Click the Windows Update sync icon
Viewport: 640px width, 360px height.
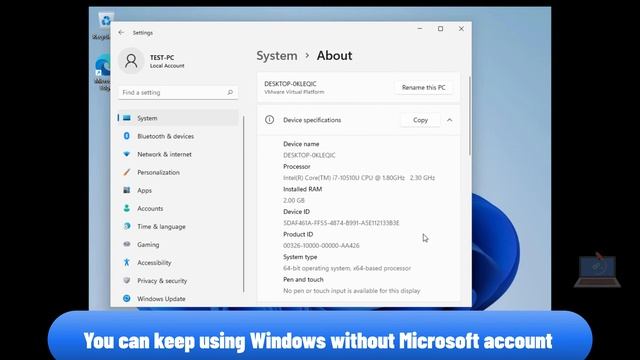[127, 298]
